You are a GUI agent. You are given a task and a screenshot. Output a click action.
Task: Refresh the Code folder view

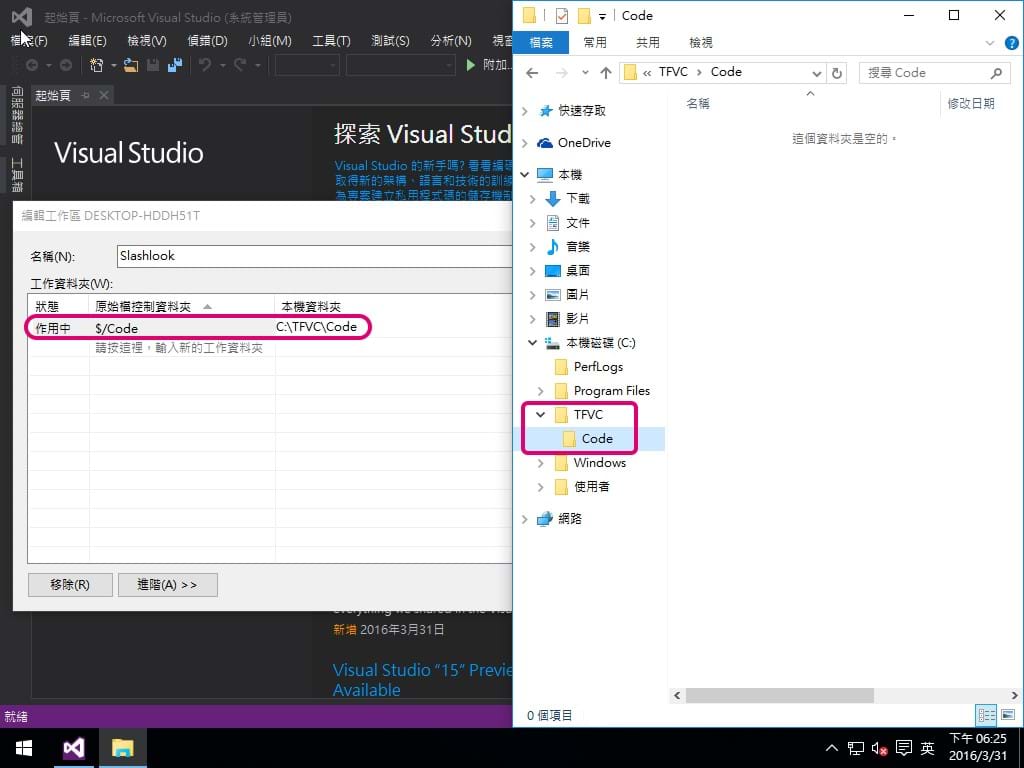tap(837, 73)
